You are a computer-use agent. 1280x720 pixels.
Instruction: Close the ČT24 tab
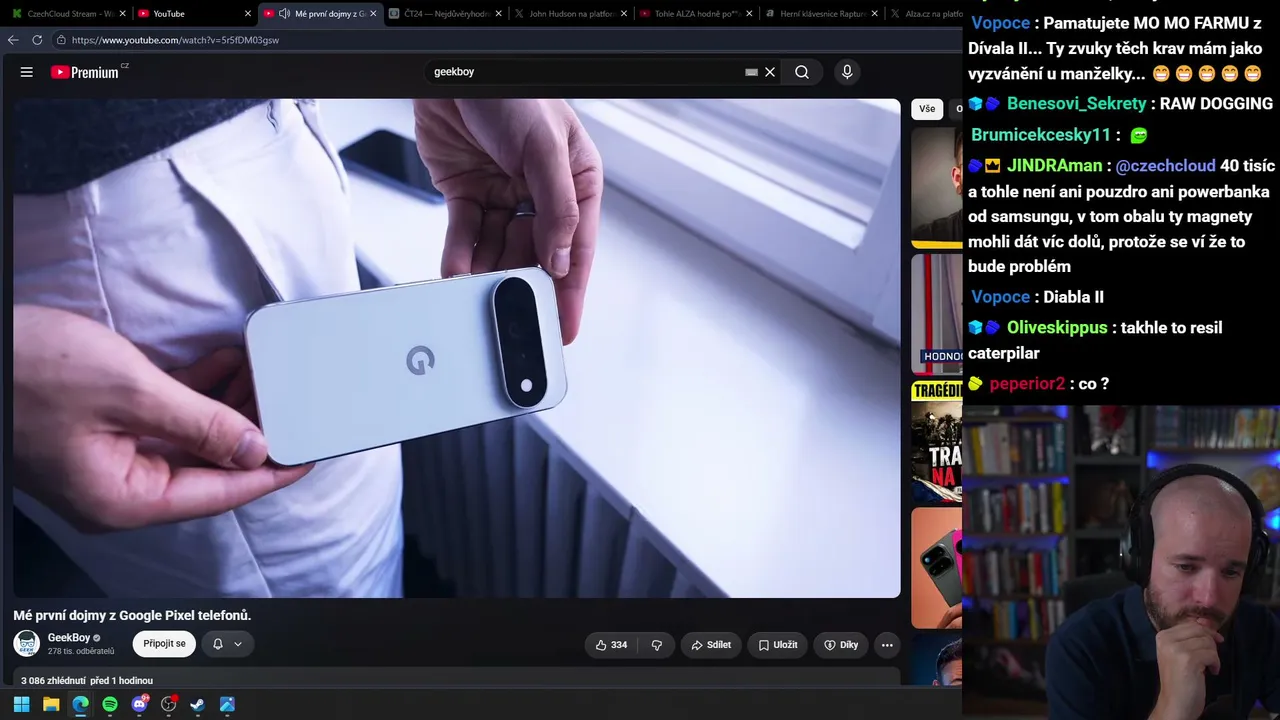click(x=499, y=14)
